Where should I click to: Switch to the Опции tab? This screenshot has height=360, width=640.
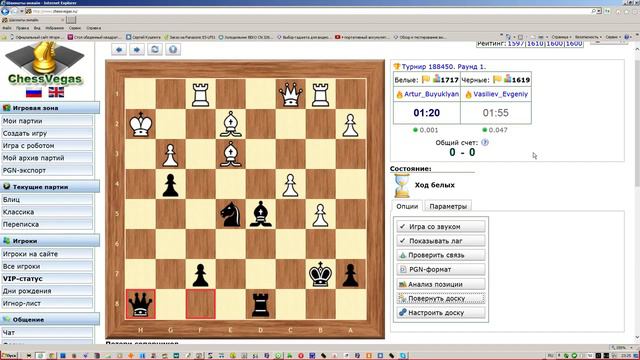407,206
